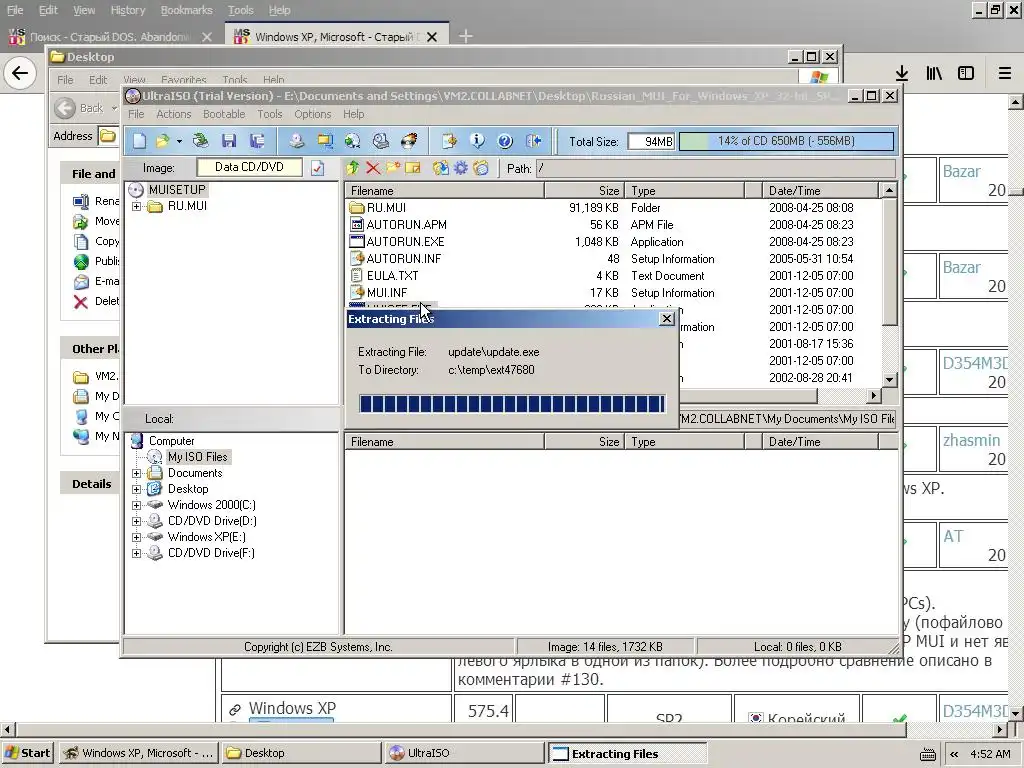1024x768 pixels.
Task: Select My ISO Files in Local tree
Action: (197, 457)
